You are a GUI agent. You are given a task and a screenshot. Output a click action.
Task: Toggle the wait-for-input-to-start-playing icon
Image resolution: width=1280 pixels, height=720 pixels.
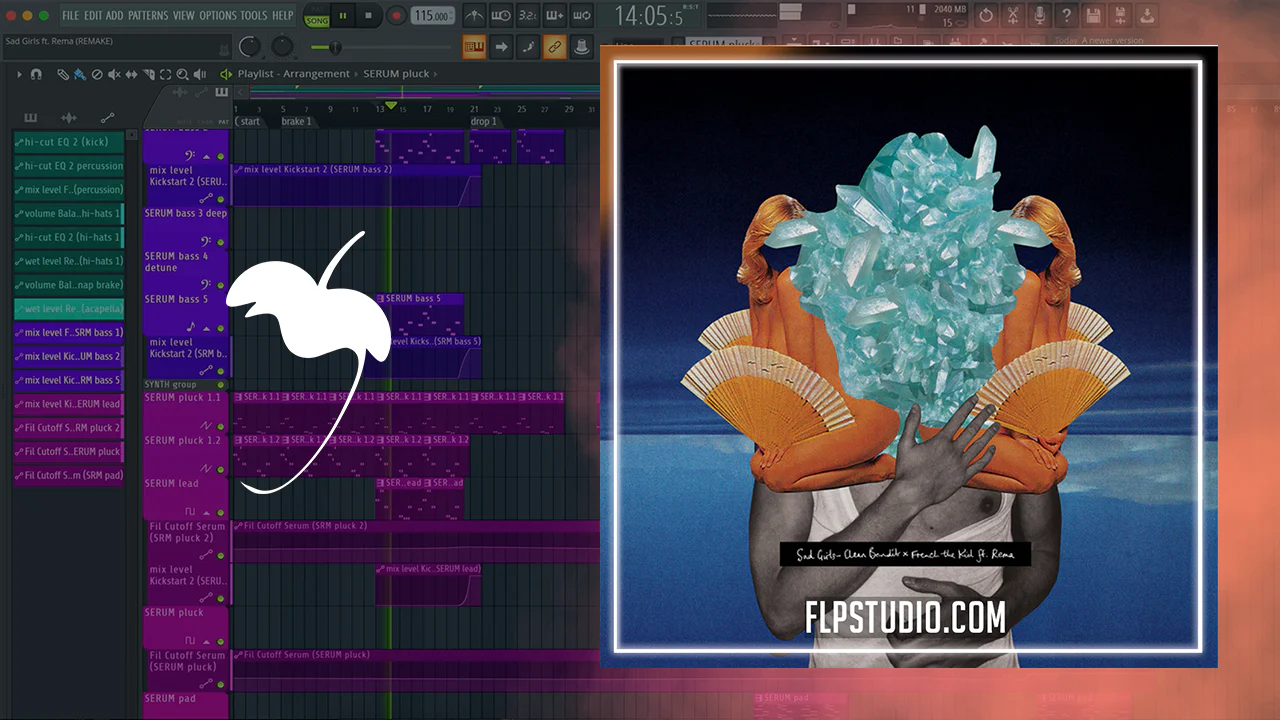coord(501,15)
